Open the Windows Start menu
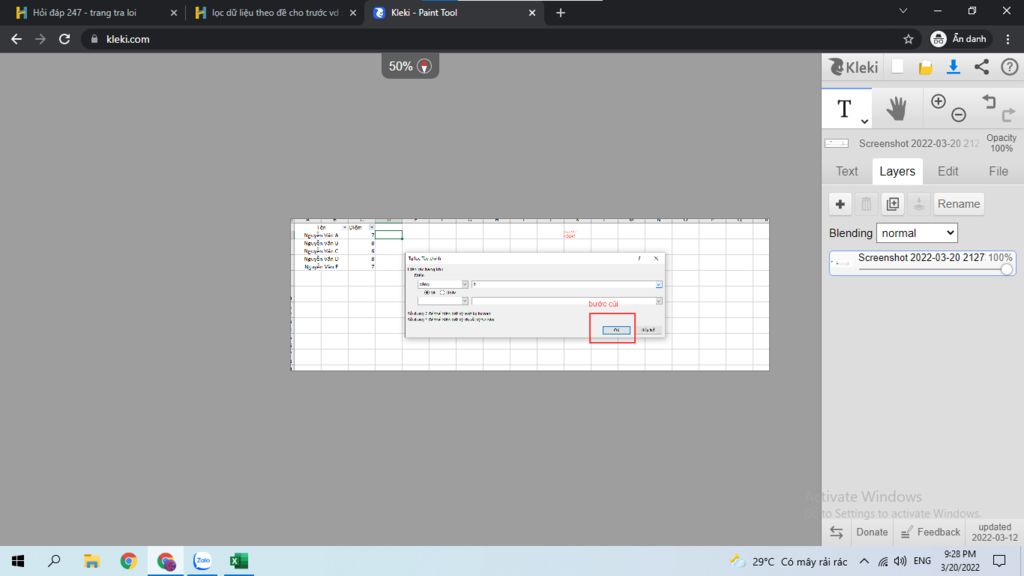Viewport: 1024px width, 576px height. coord(18,561)
